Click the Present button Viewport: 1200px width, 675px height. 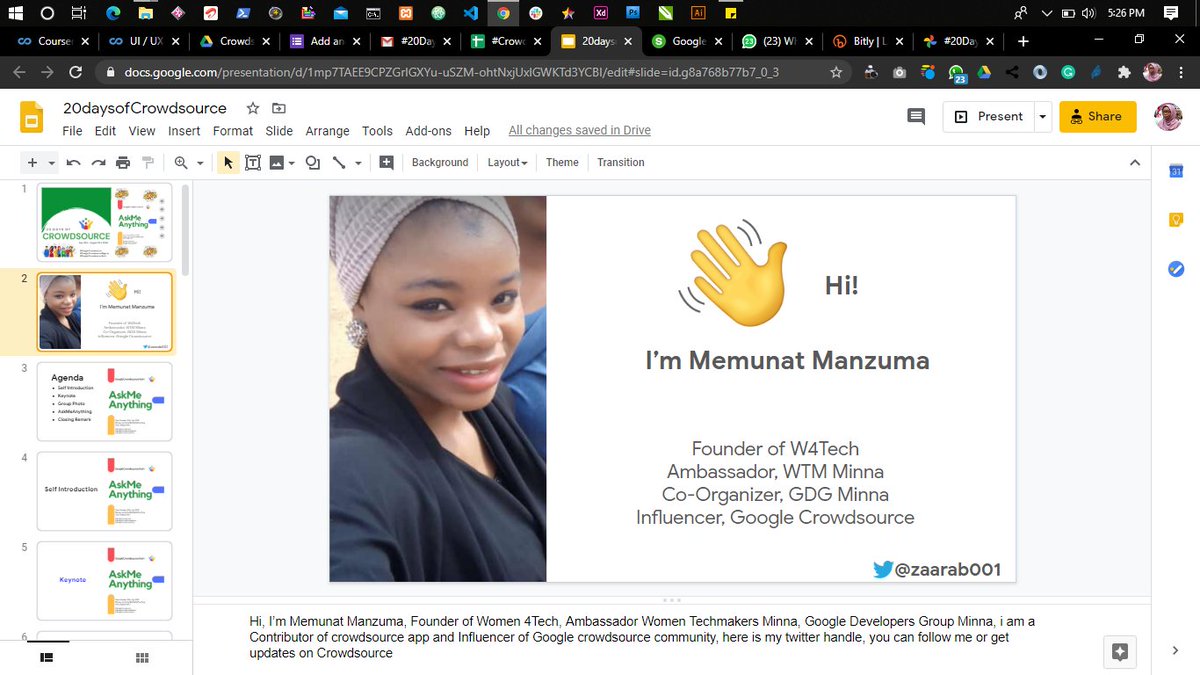[x=988, y=117]
